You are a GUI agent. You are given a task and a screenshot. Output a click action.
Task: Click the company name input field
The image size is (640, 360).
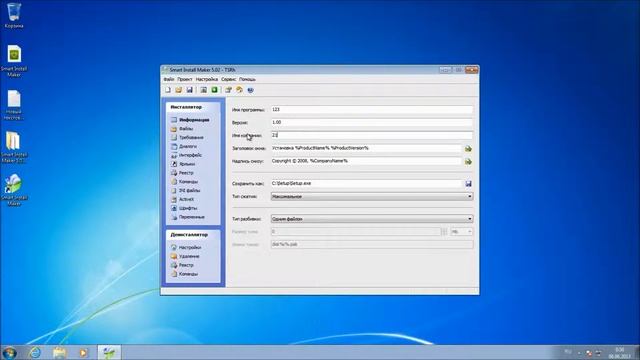(x=372, y=135)
